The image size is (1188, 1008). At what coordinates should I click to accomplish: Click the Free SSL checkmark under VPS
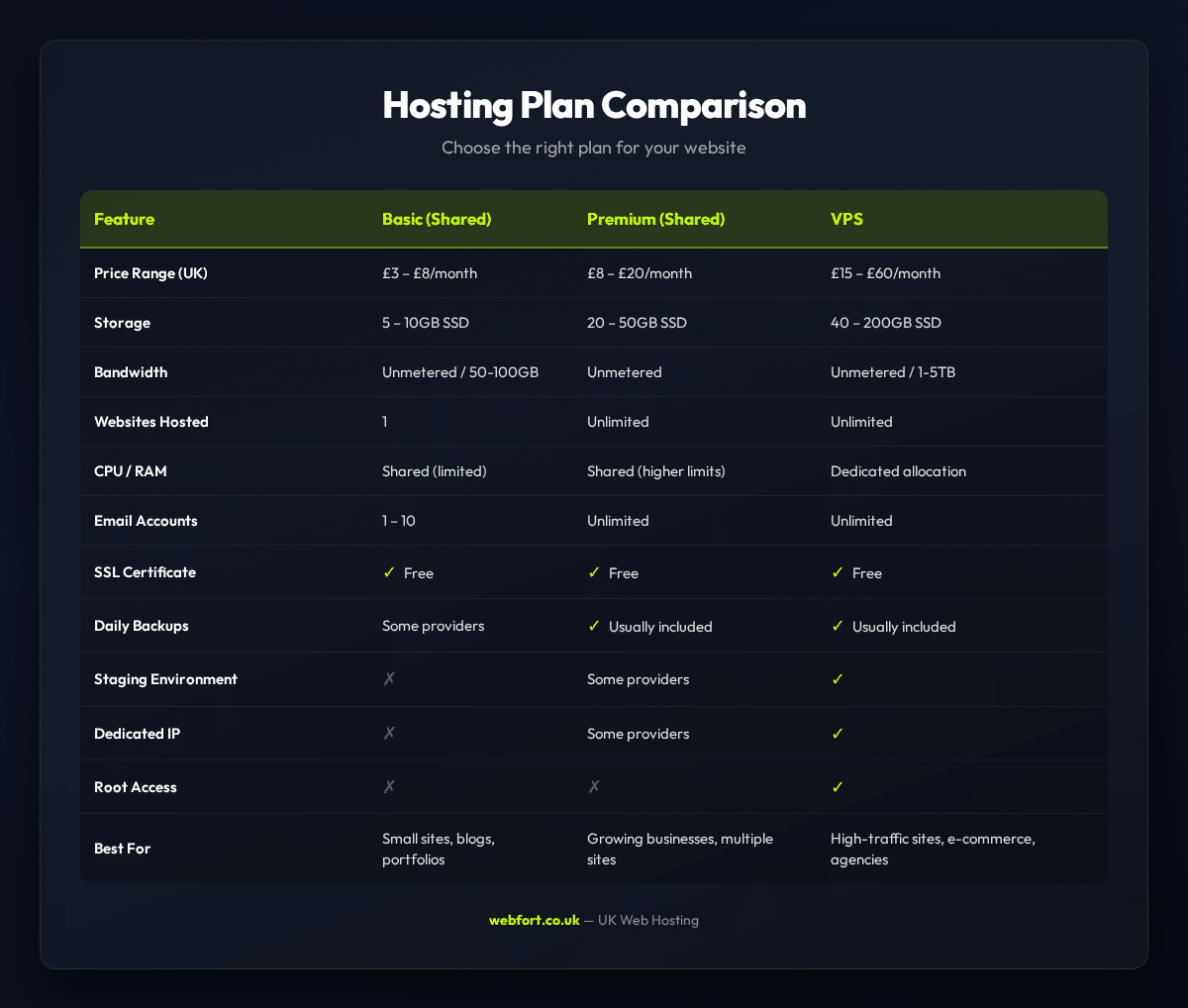coord(838,572)
